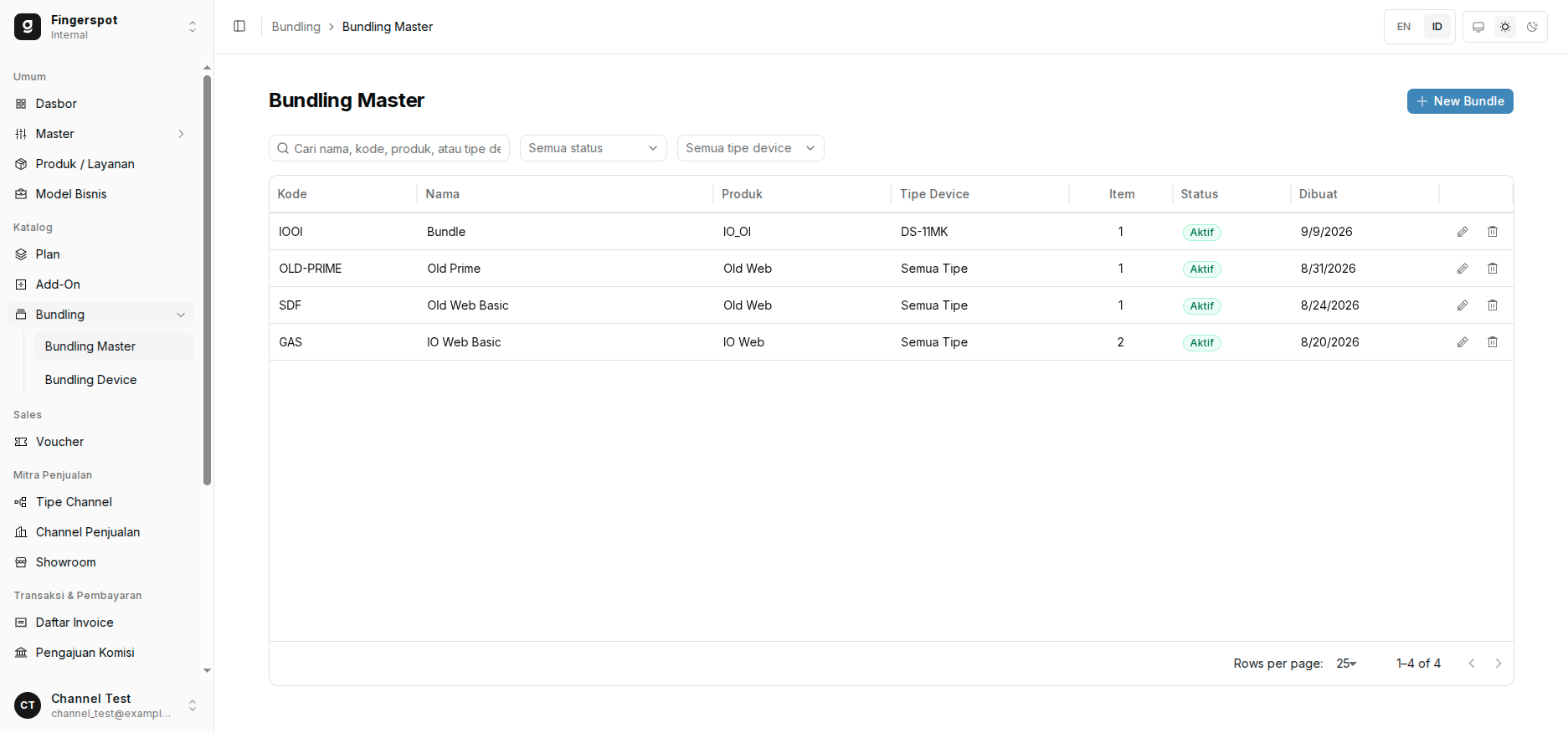Switch language to EN

[1404, 27]
